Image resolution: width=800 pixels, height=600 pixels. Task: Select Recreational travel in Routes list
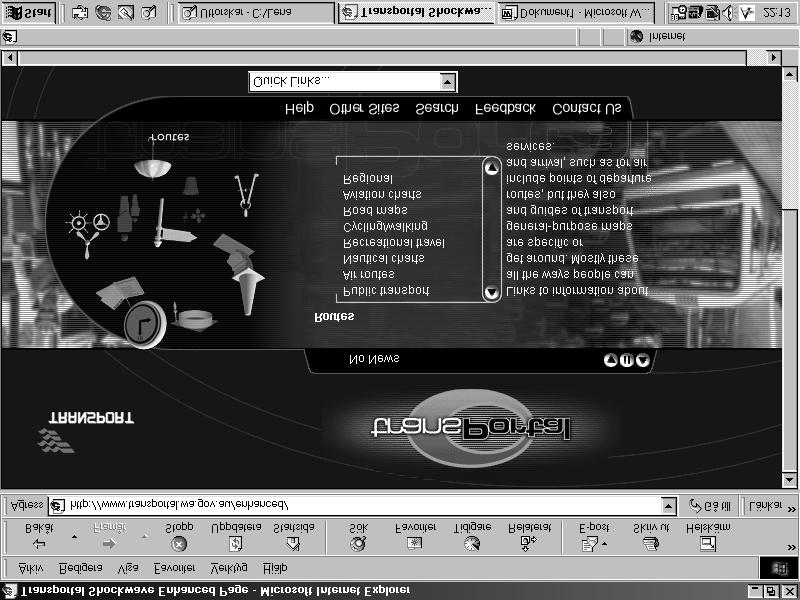coord(394,242)
